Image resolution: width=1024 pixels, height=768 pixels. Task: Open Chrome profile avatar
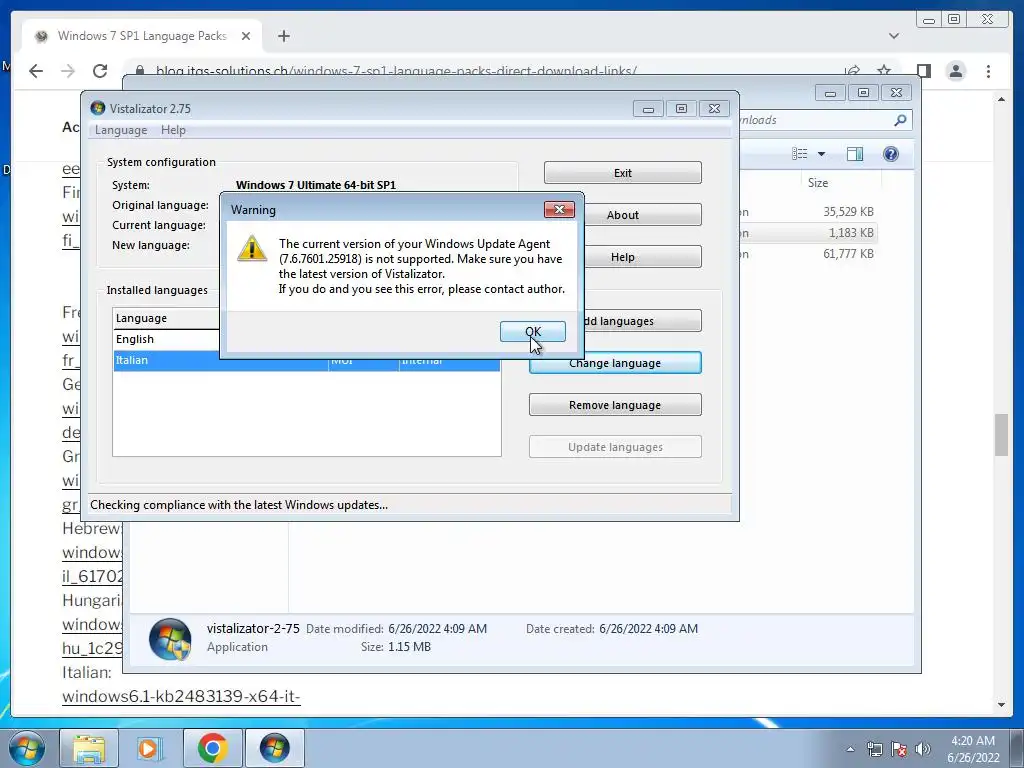(x=955, y=71)
